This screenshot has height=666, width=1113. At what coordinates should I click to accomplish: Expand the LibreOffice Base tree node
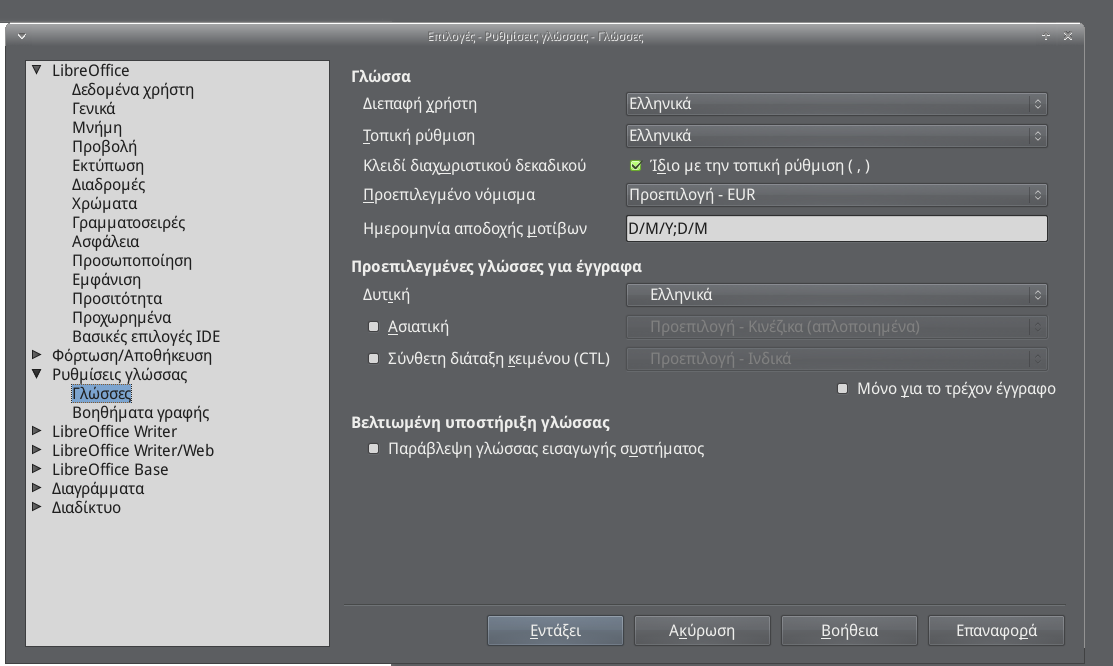[x=37, y=470]
